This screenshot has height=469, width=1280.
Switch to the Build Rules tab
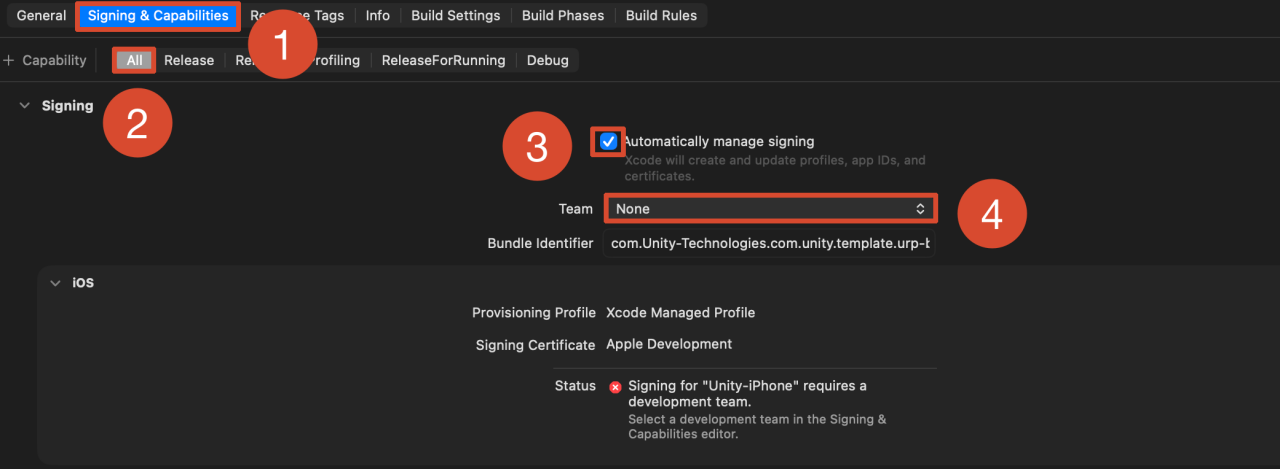point(662,16)
